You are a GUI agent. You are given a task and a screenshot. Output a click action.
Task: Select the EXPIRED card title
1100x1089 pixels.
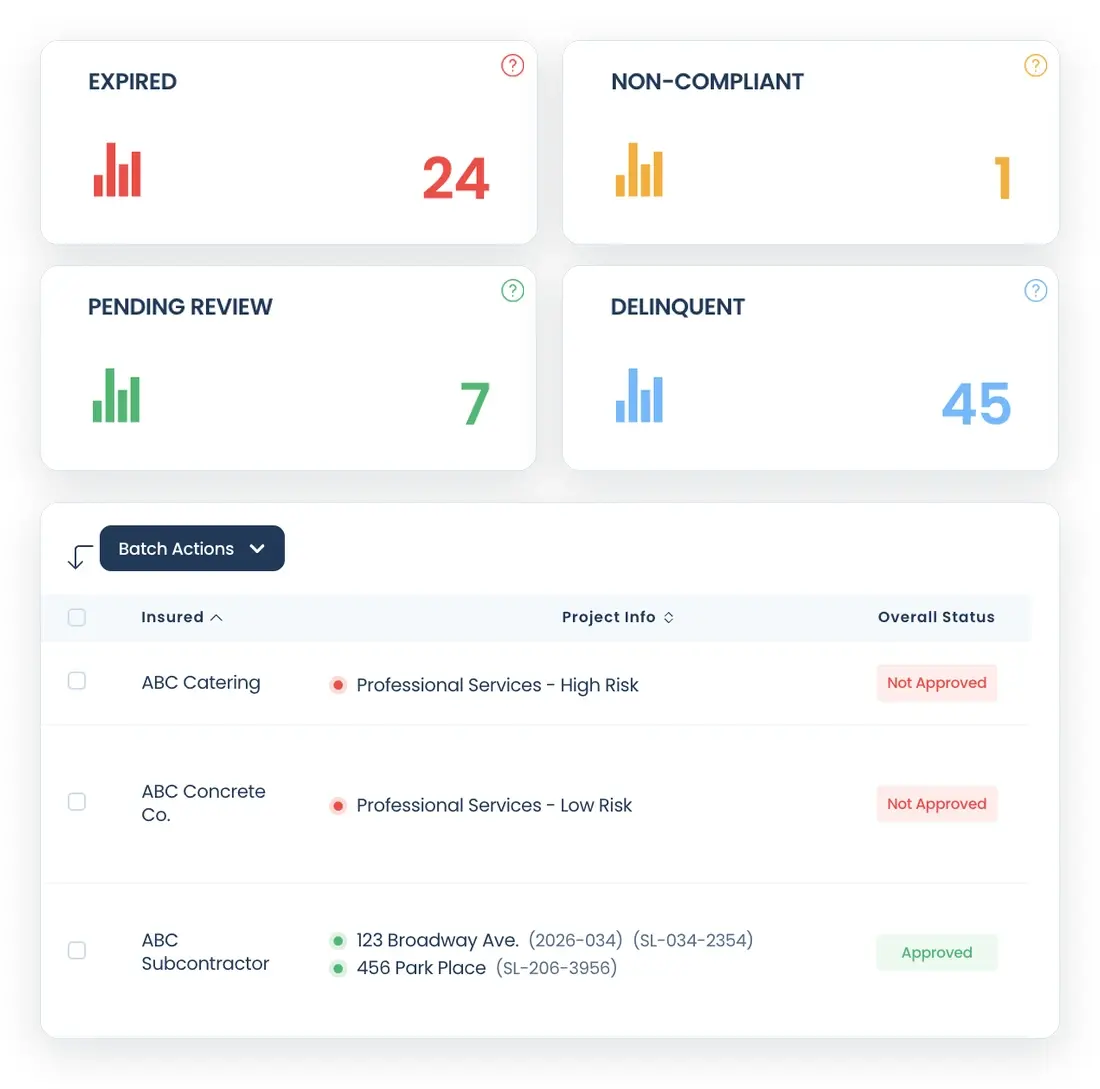[133, 81]
